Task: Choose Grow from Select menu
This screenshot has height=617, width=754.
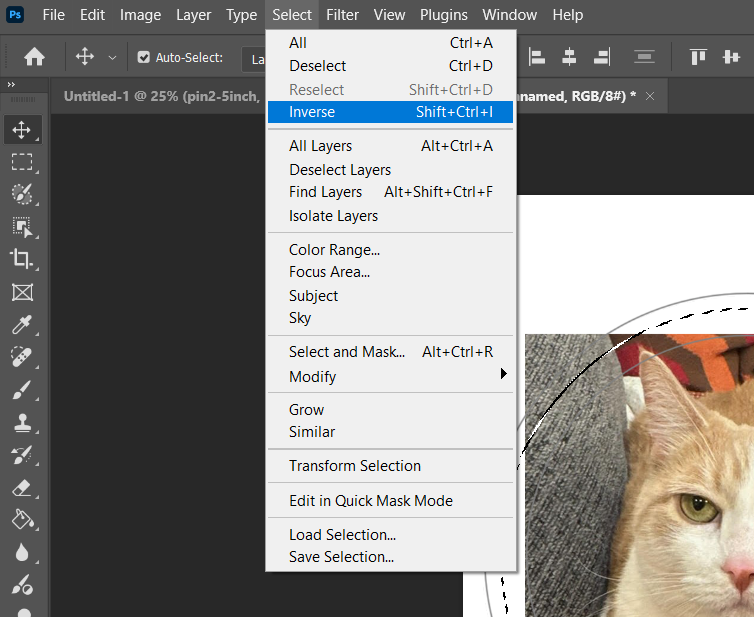Action: (x=390, y=409)
